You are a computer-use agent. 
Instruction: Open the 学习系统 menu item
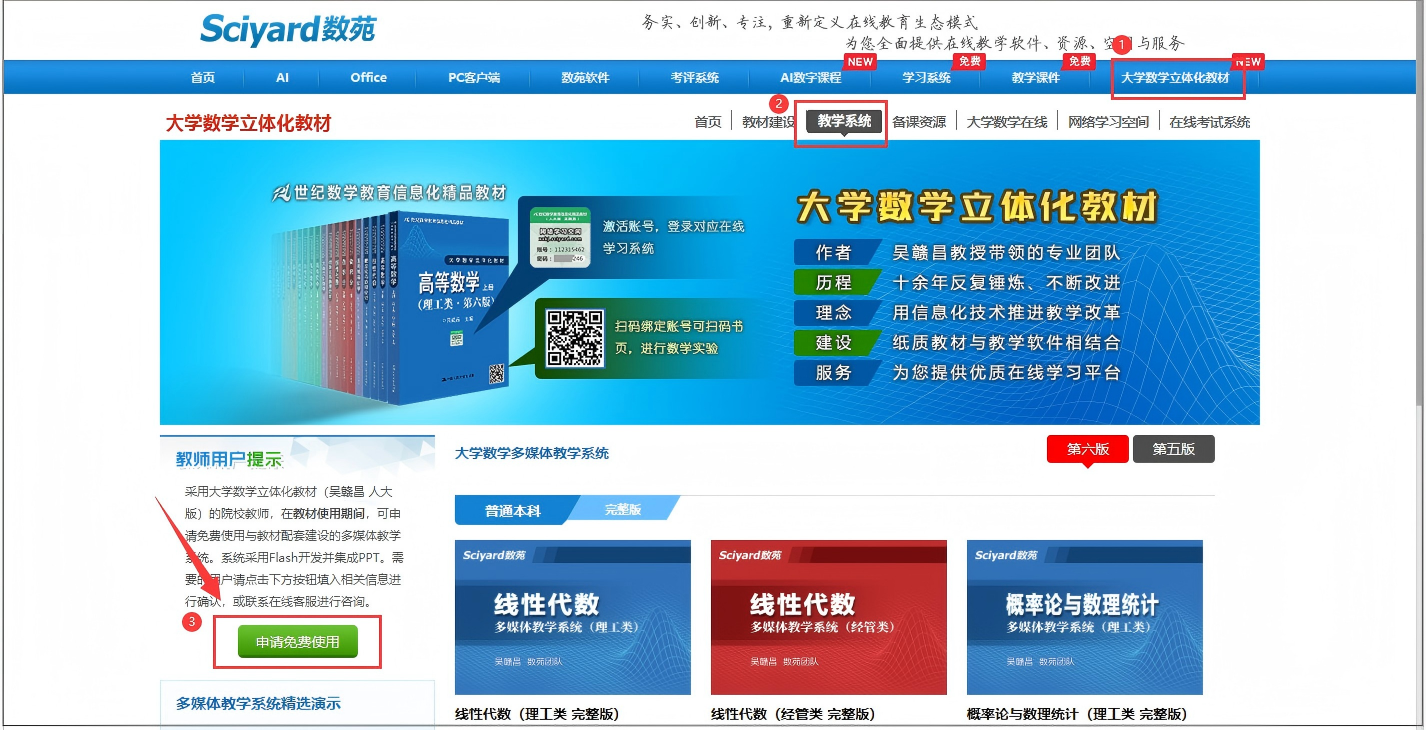927,78
